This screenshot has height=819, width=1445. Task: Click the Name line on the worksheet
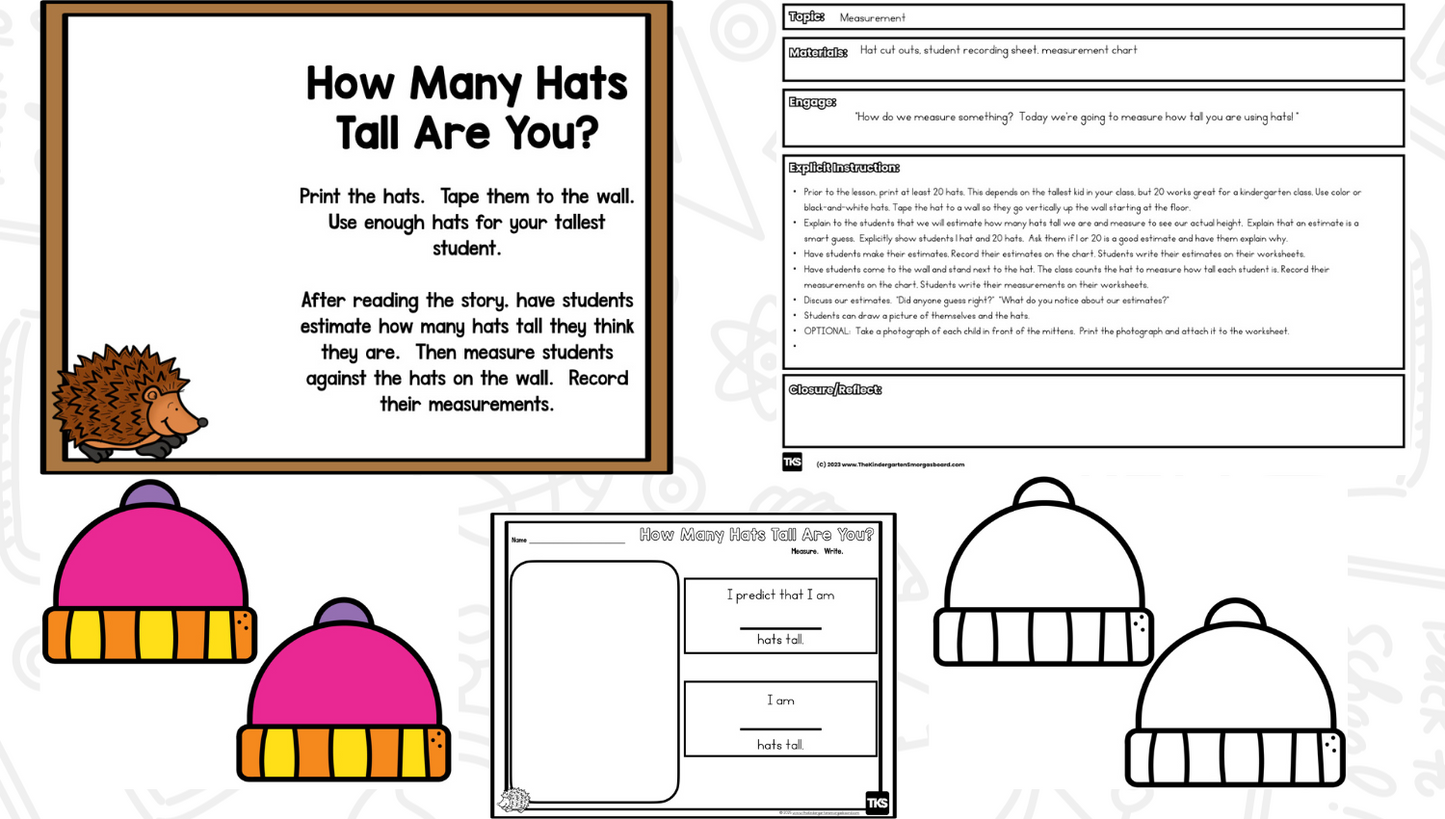pyautogui.click(x=576, y=541)
